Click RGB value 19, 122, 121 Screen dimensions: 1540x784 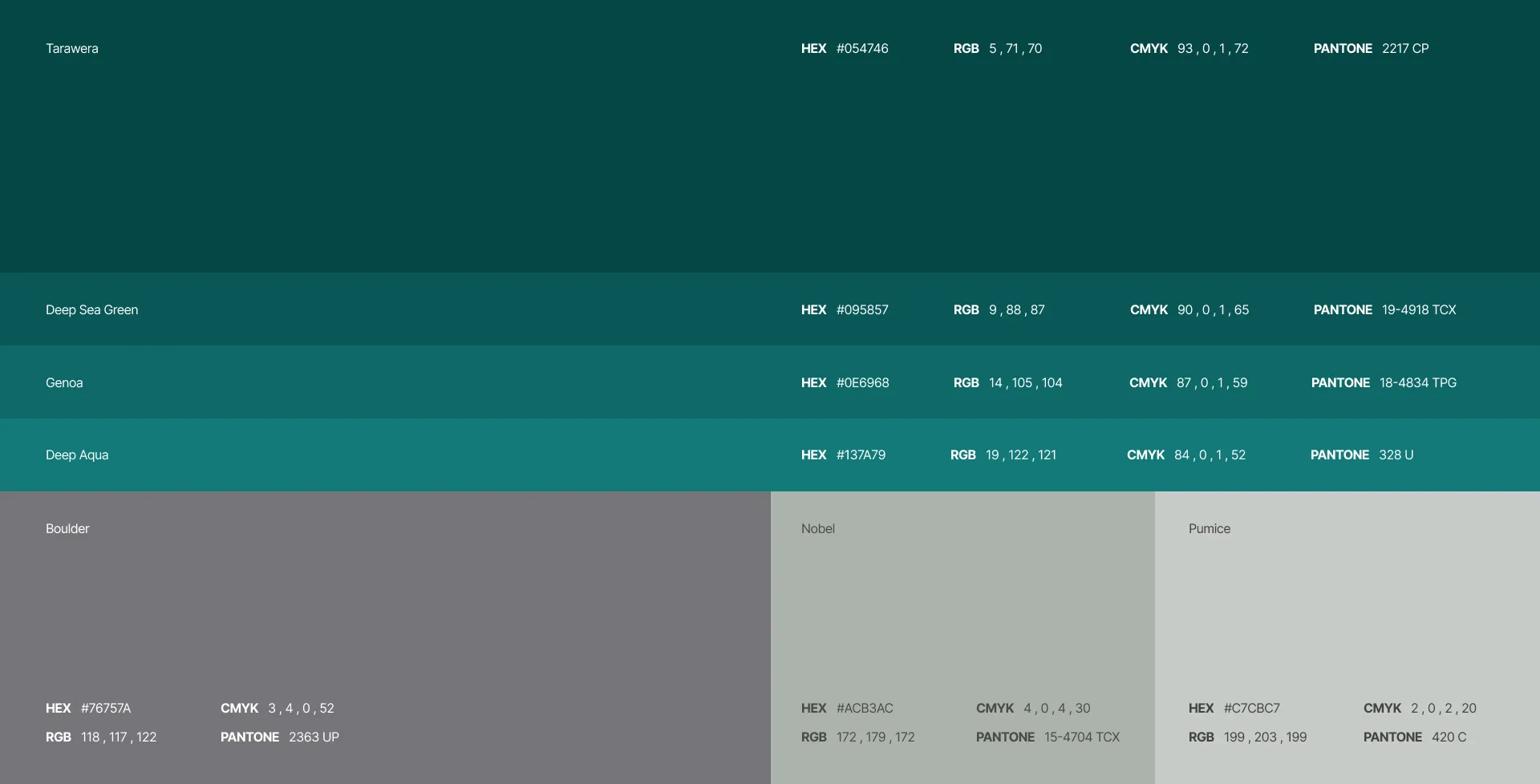1021,455
